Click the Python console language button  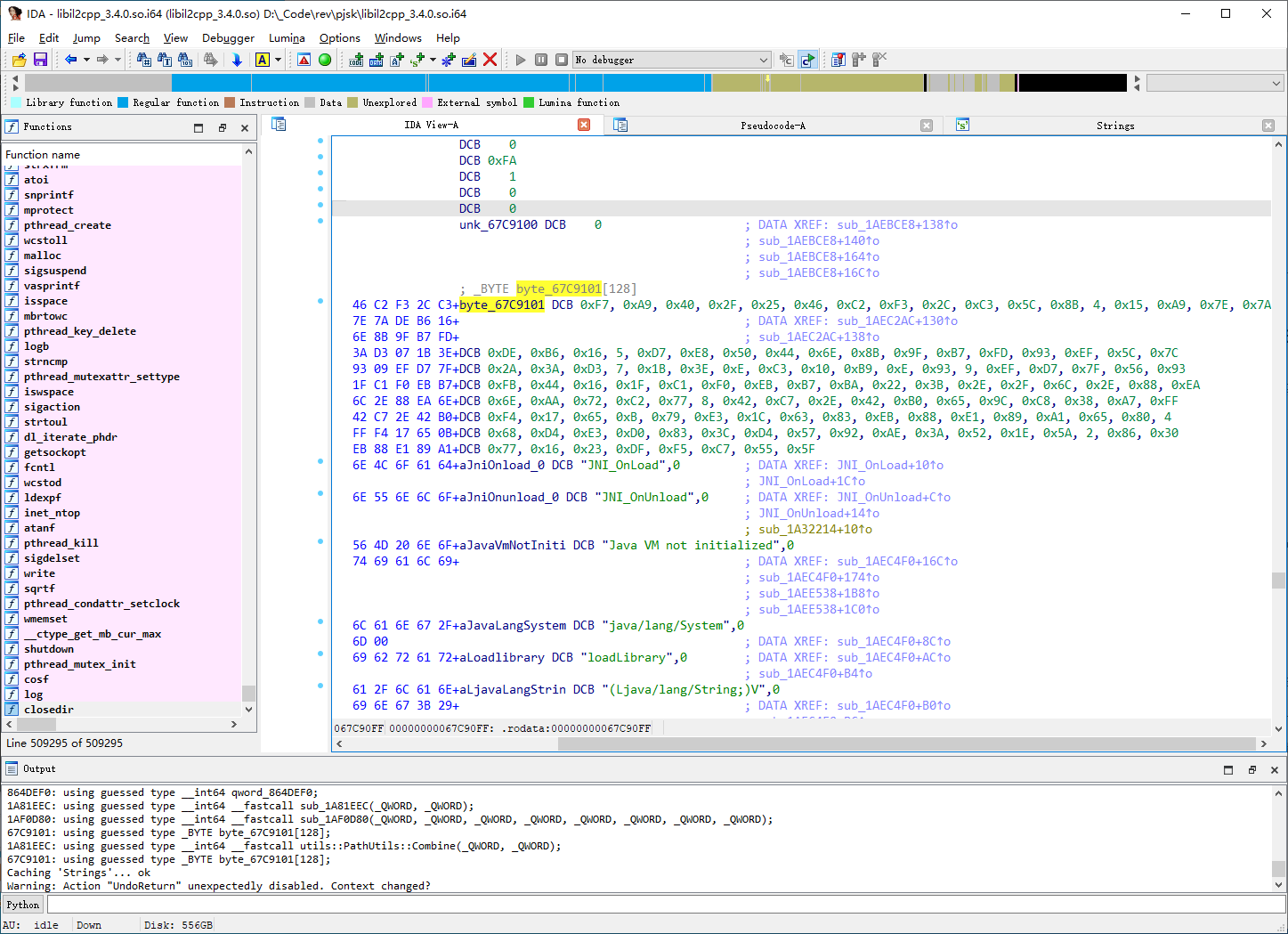pyautogui.click(x=23, y=905)
